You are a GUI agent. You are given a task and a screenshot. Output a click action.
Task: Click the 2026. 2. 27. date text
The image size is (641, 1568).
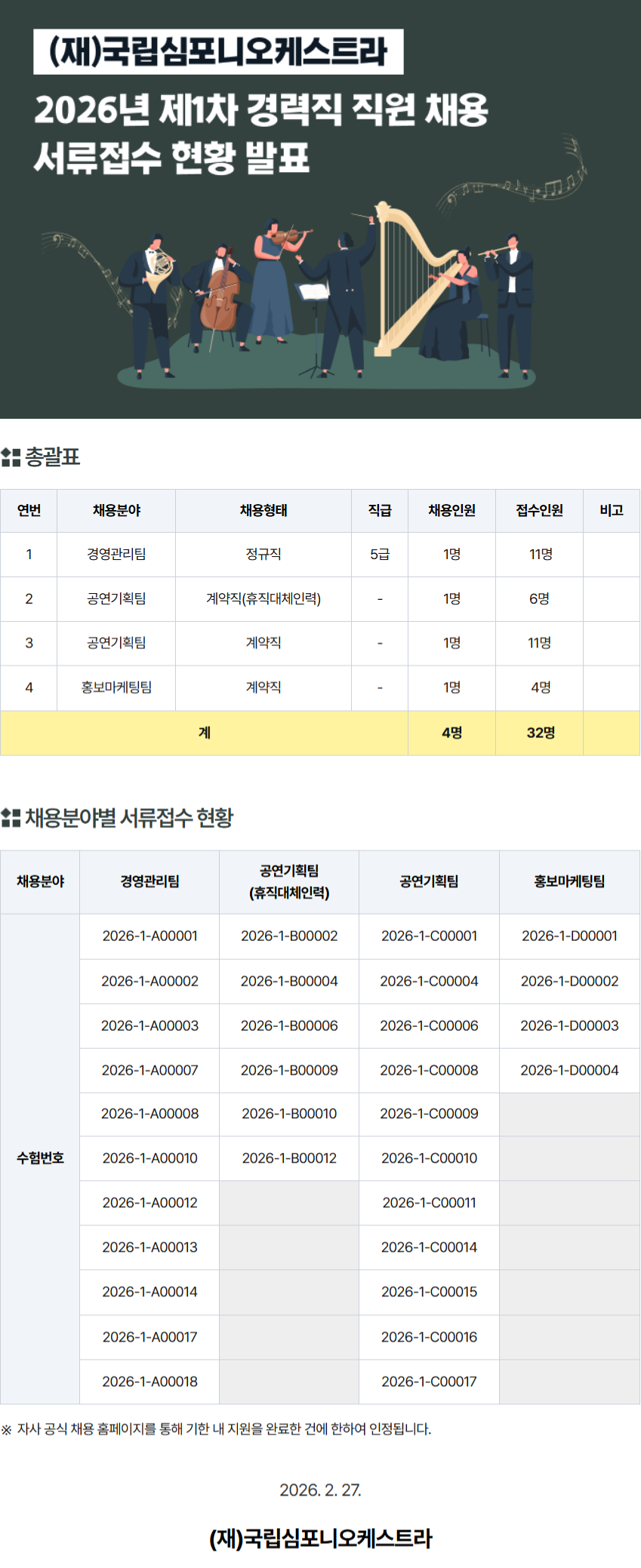click(x=320, y=1490)
